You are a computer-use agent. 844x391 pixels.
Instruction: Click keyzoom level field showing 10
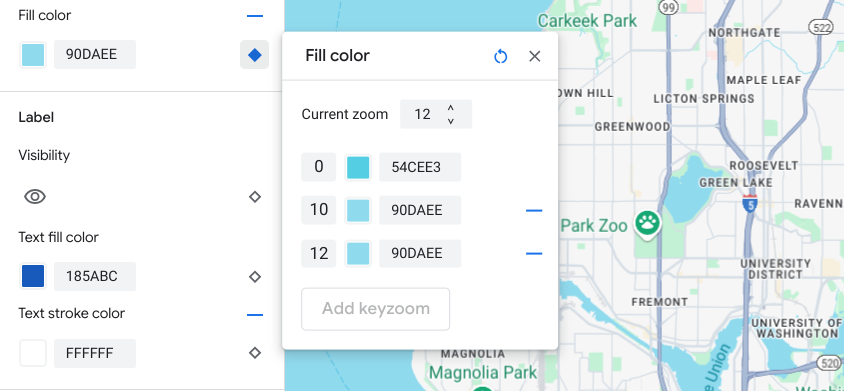(319, 211)
